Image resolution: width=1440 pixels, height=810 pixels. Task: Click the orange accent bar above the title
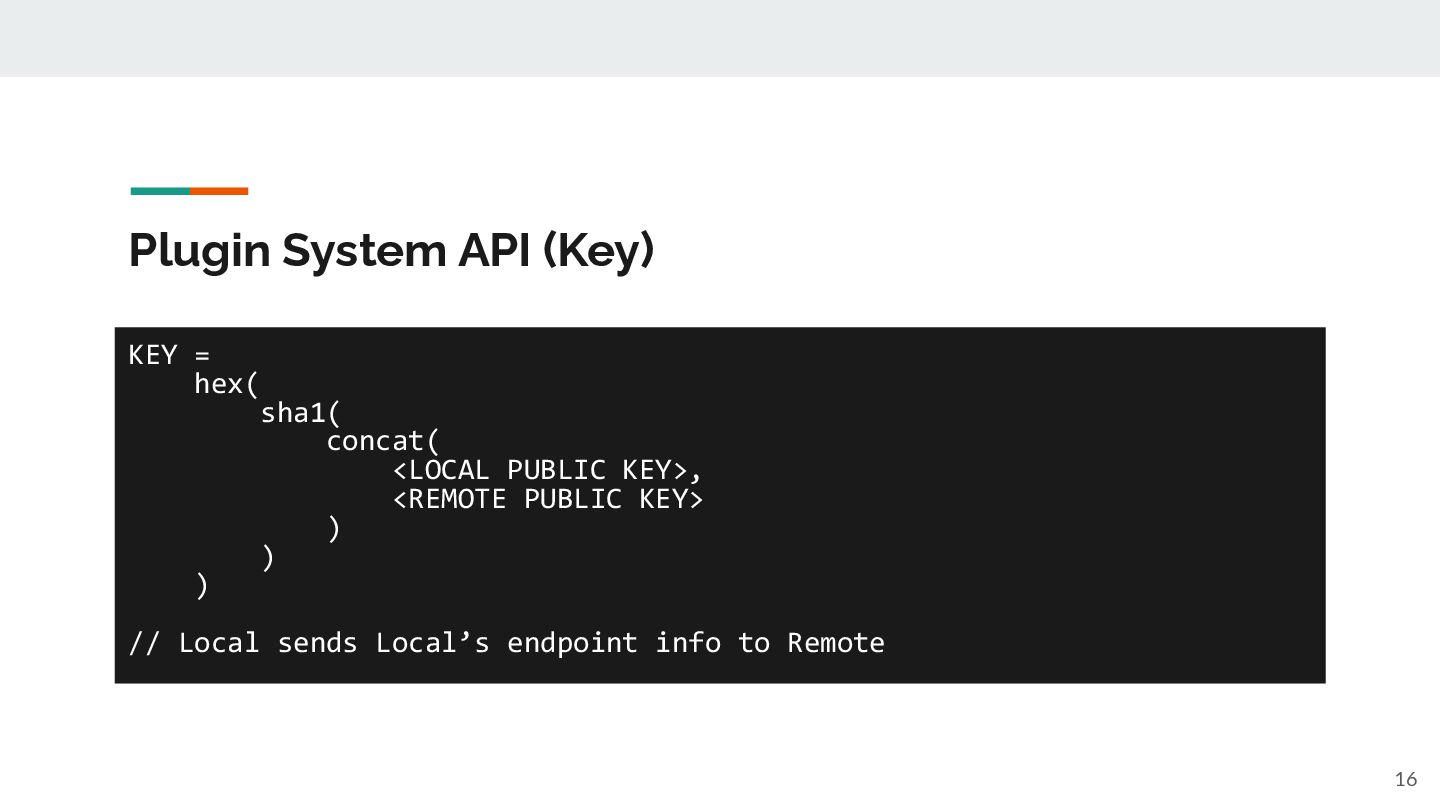[x=219, y=191]
